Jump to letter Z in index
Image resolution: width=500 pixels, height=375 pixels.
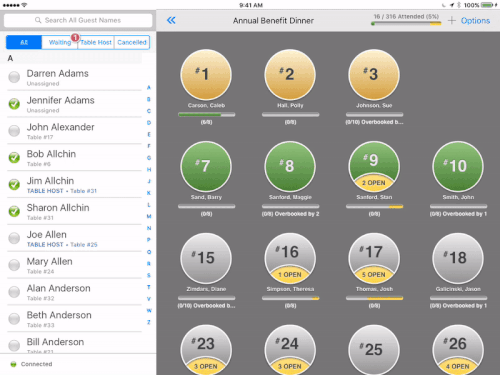point(149,322)
